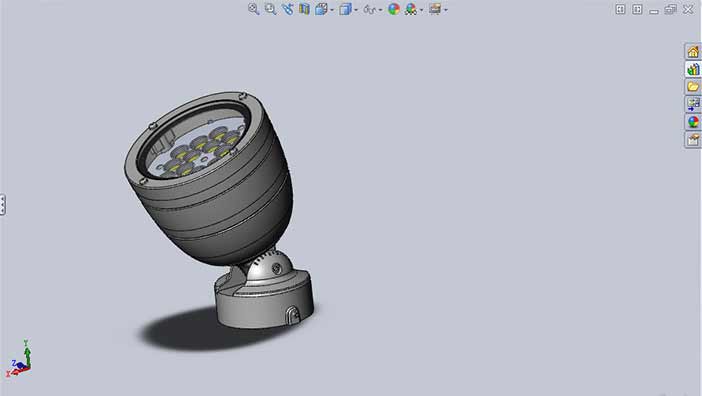The image size is (702, 396).
Task: Click the Zoom to Fit magnifier icon
Action: [x=254, y=9]
